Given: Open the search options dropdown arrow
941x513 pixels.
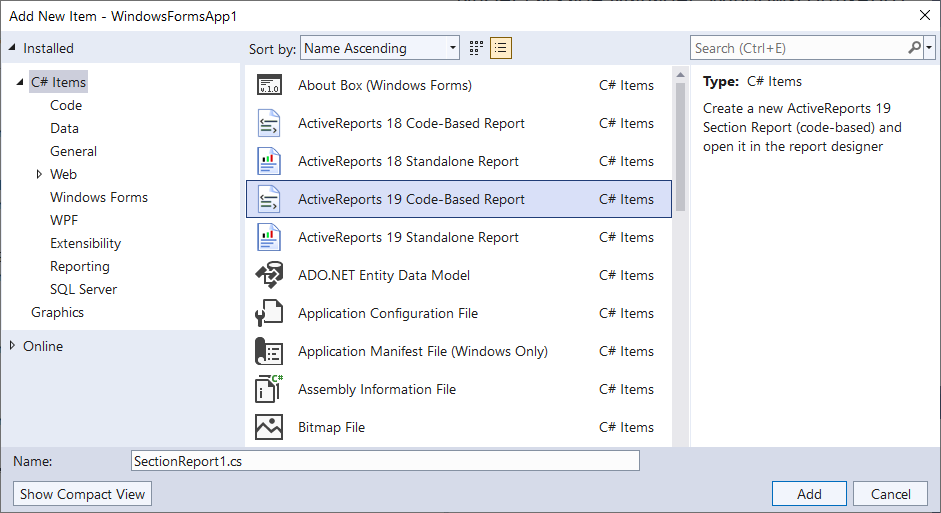Looking at the screenshot, I should click(930, 47).
